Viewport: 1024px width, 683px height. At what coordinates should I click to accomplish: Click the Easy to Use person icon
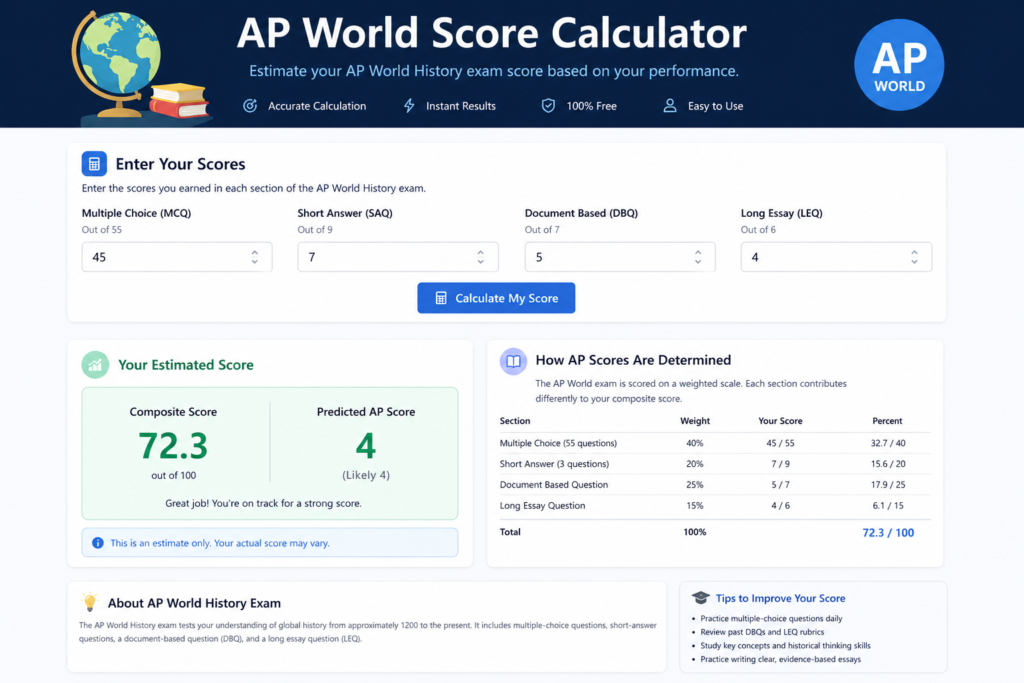tap(670, 106)
